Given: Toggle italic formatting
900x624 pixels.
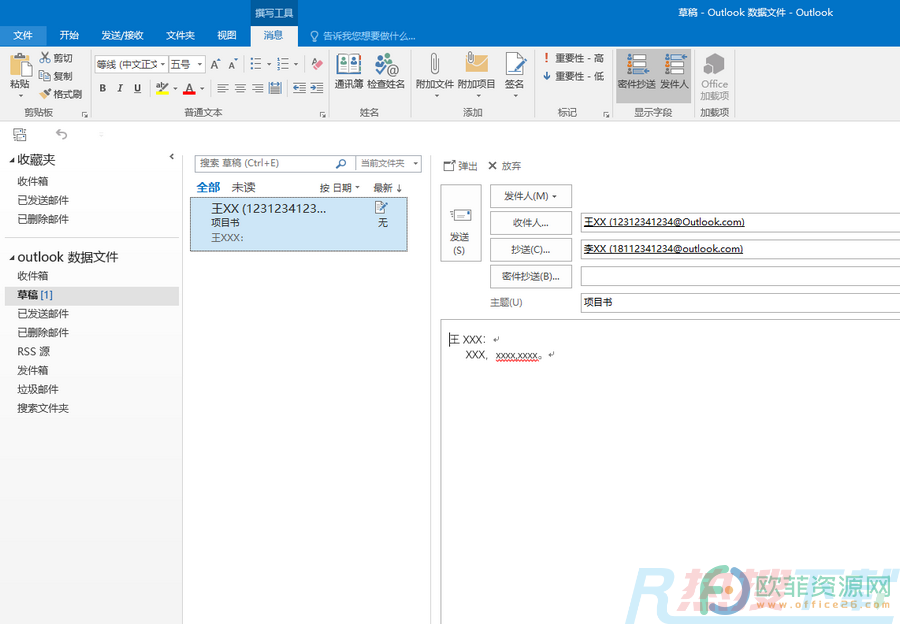Looking at the screenshot, I should click(x=120, y=88).
